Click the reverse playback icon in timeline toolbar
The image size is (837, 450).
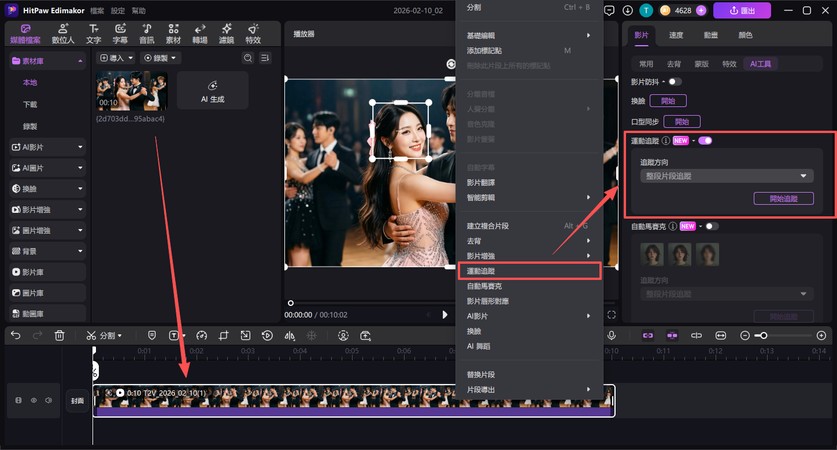(x=267, y=335)
